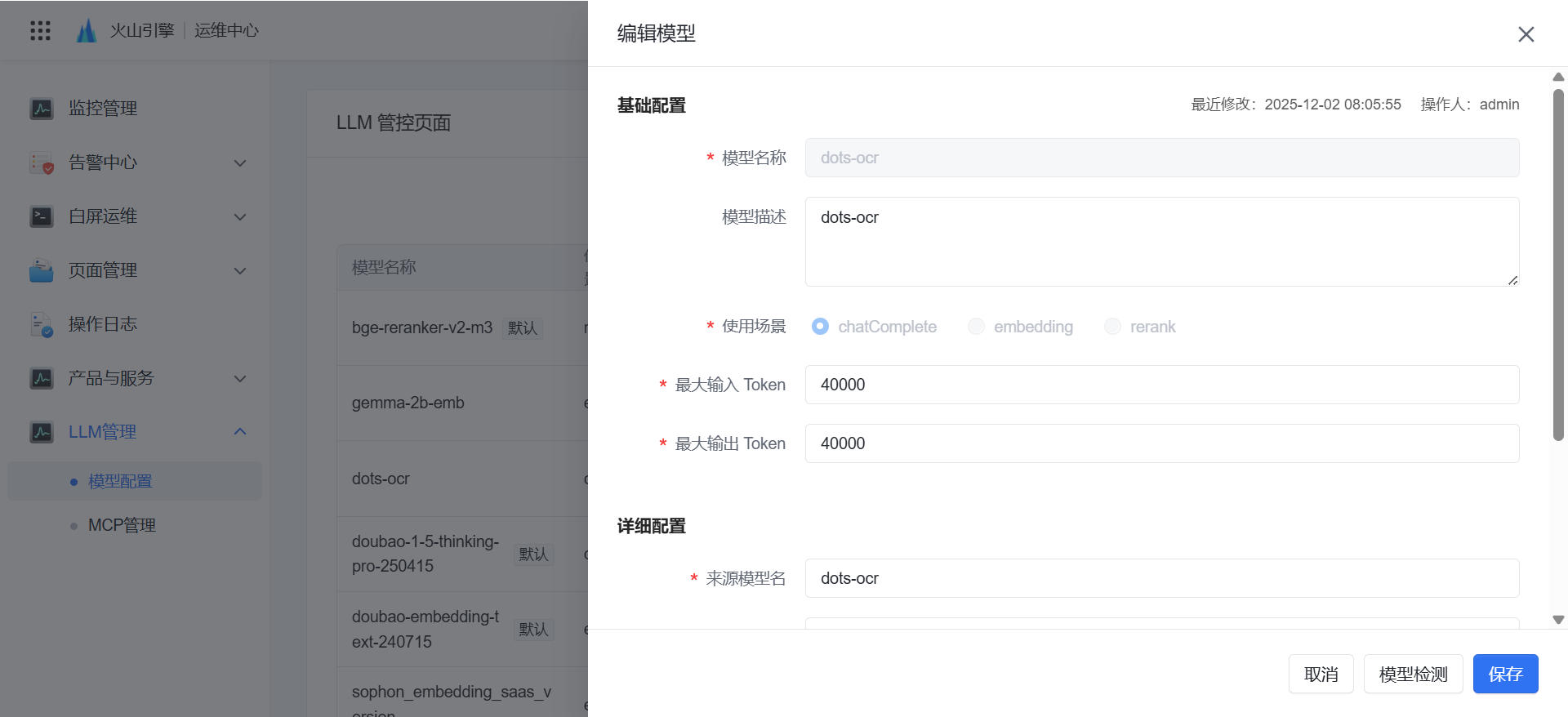Click the 默认 tag beside doubao-embedding-text

534,630
